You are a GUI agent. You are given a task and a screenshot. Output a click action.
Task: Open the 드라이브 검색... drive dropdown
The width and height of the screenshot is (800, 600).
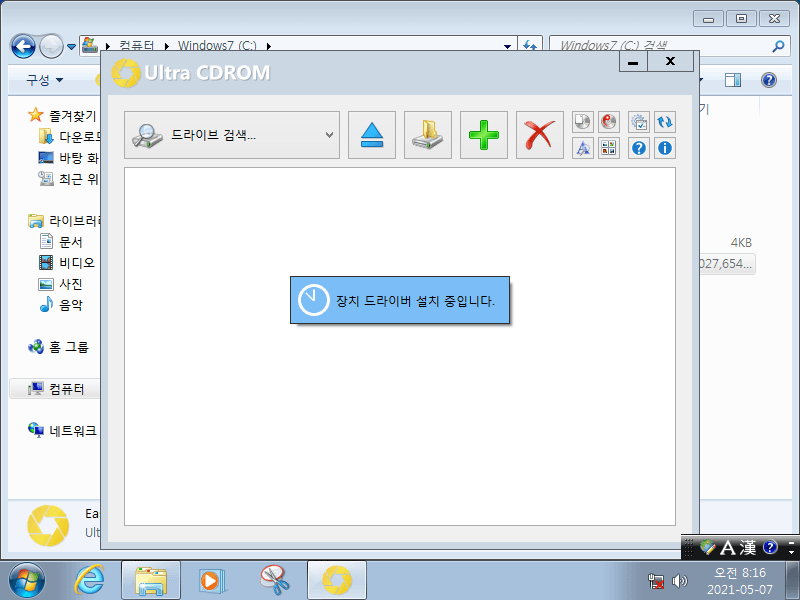point(232,135)
